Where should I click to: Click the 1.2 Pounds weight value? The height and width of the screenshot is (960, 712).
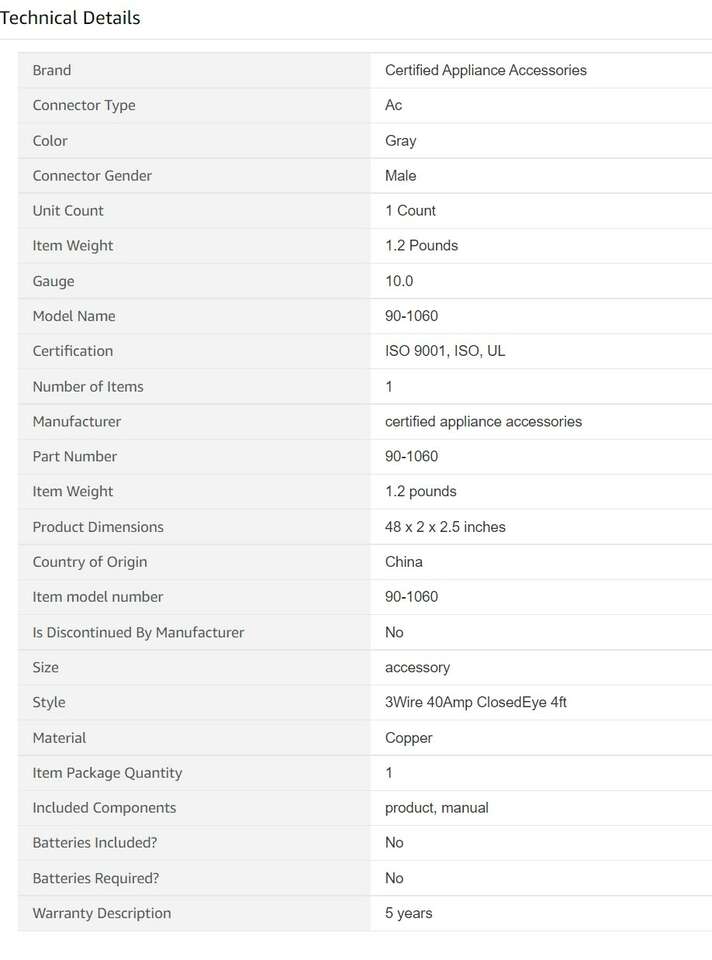(421, 246)
